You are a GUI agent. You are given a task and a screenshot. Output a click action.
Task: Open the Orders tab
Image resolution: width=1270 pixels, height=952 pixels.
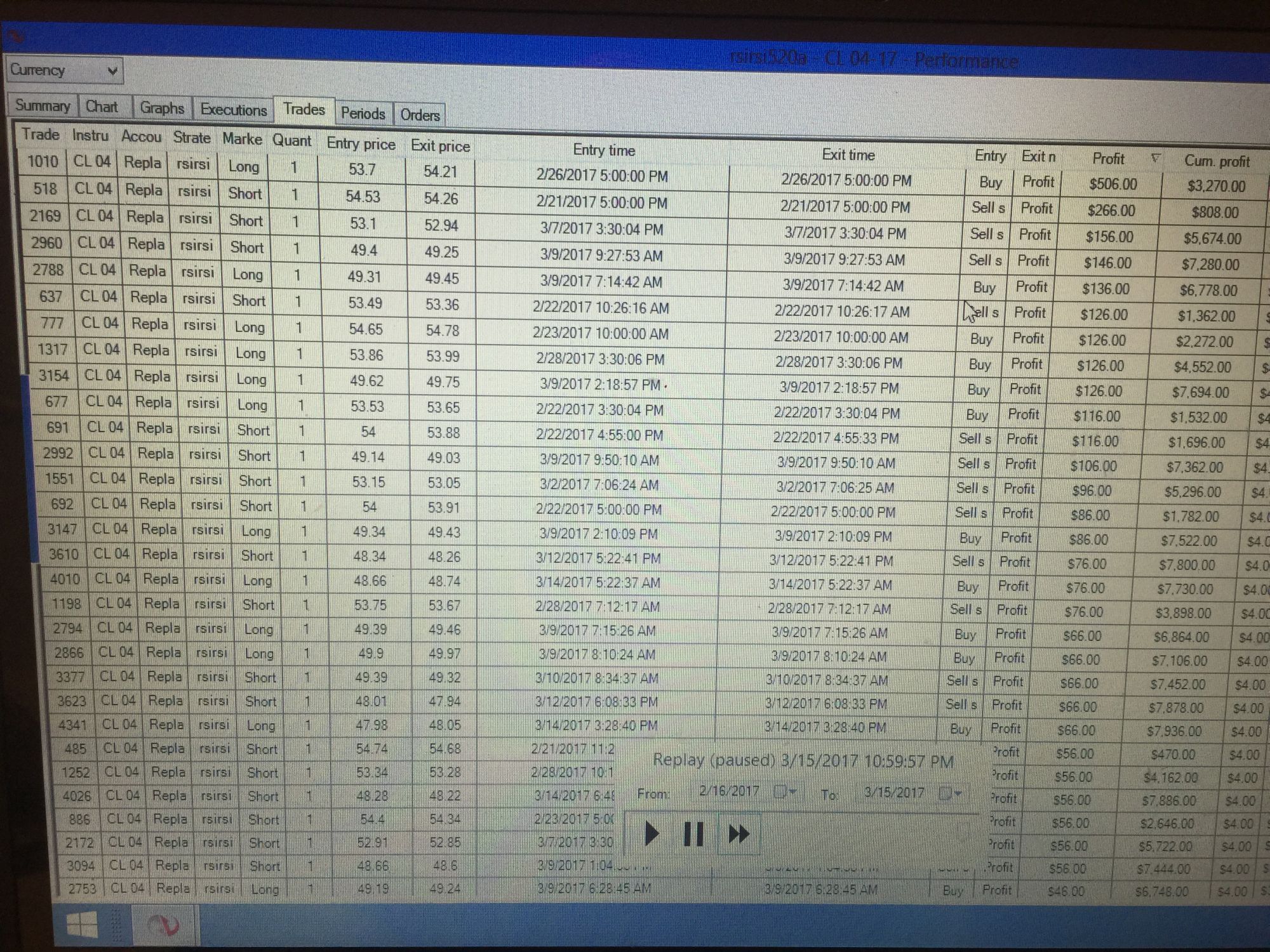pyautogui.click(x=420, y=115)
